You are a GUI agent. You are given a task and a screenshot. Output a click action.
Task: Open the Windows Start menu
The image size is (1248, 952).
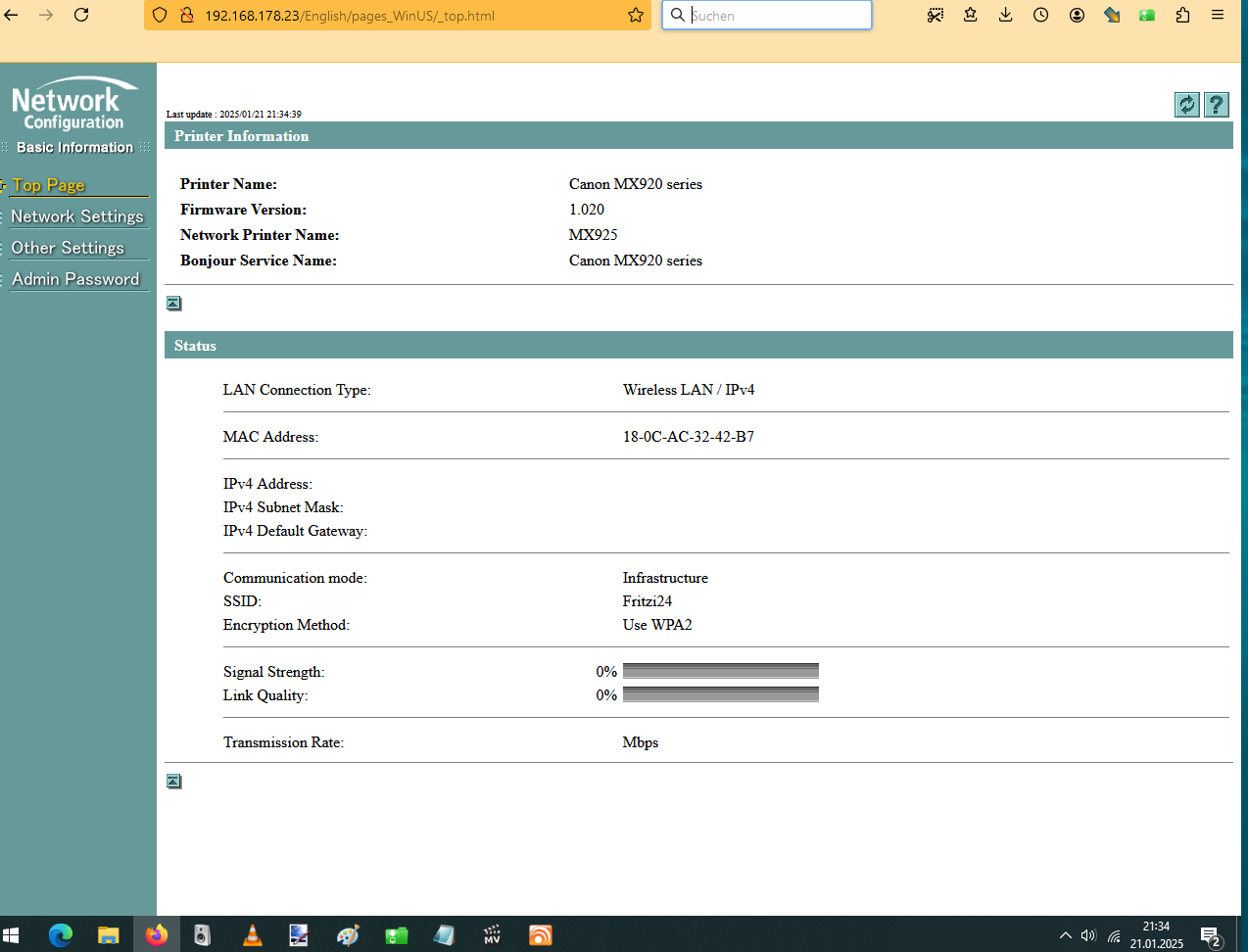point(12,935)
